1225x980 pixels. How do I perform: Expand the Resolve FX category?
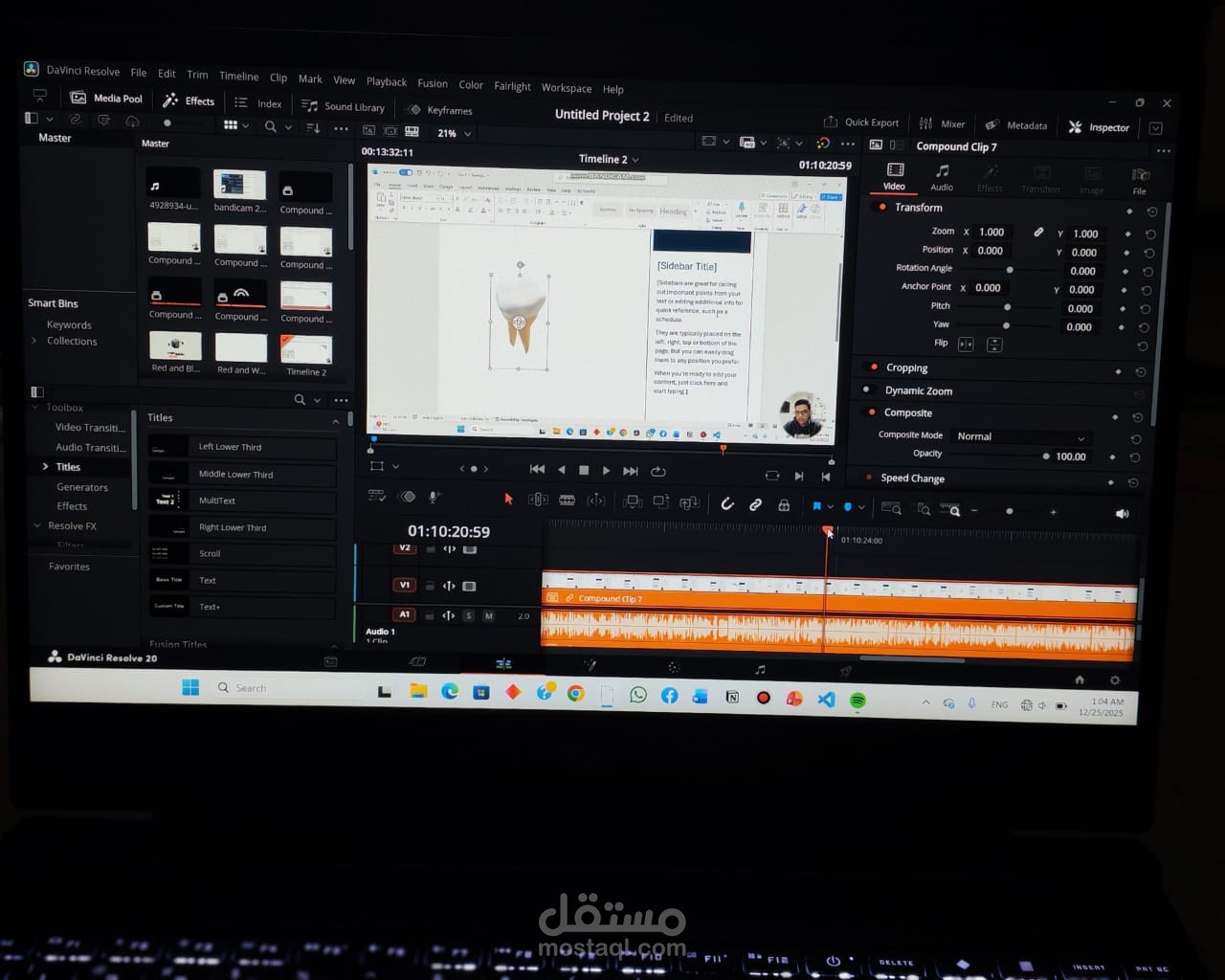pyautogui.click(x=37, y=526)
